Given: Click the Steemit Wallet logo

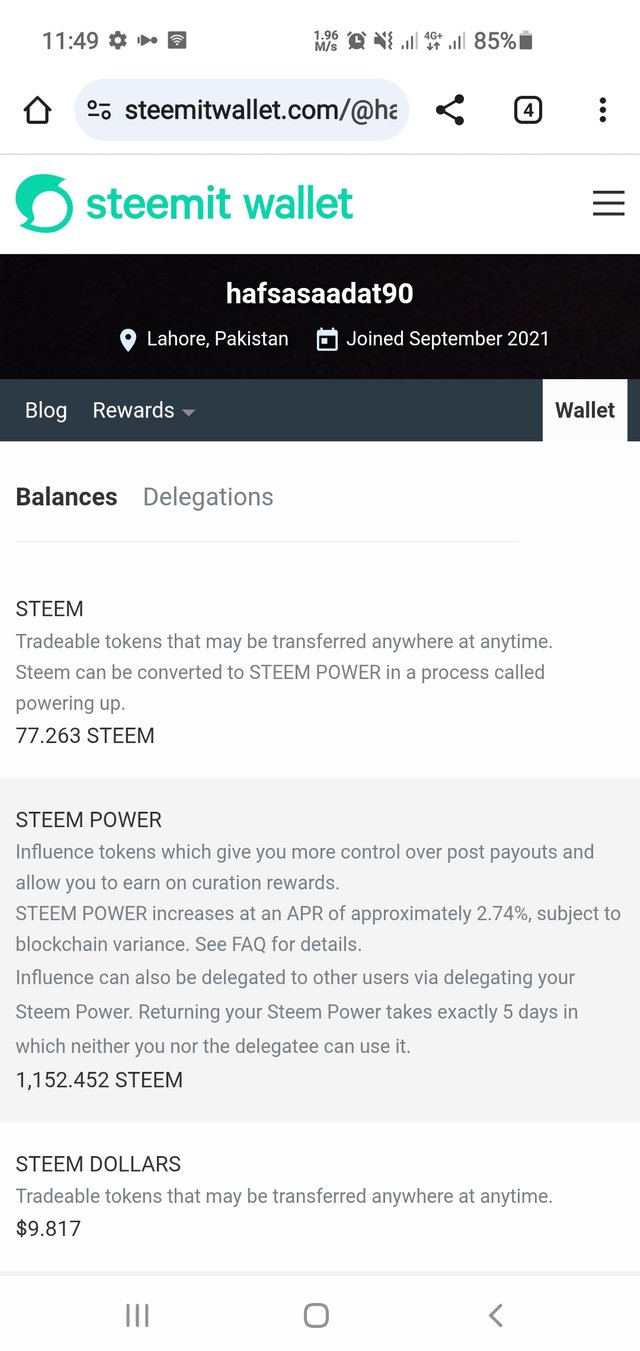Looking at the screenshot, I should (184, 203).
